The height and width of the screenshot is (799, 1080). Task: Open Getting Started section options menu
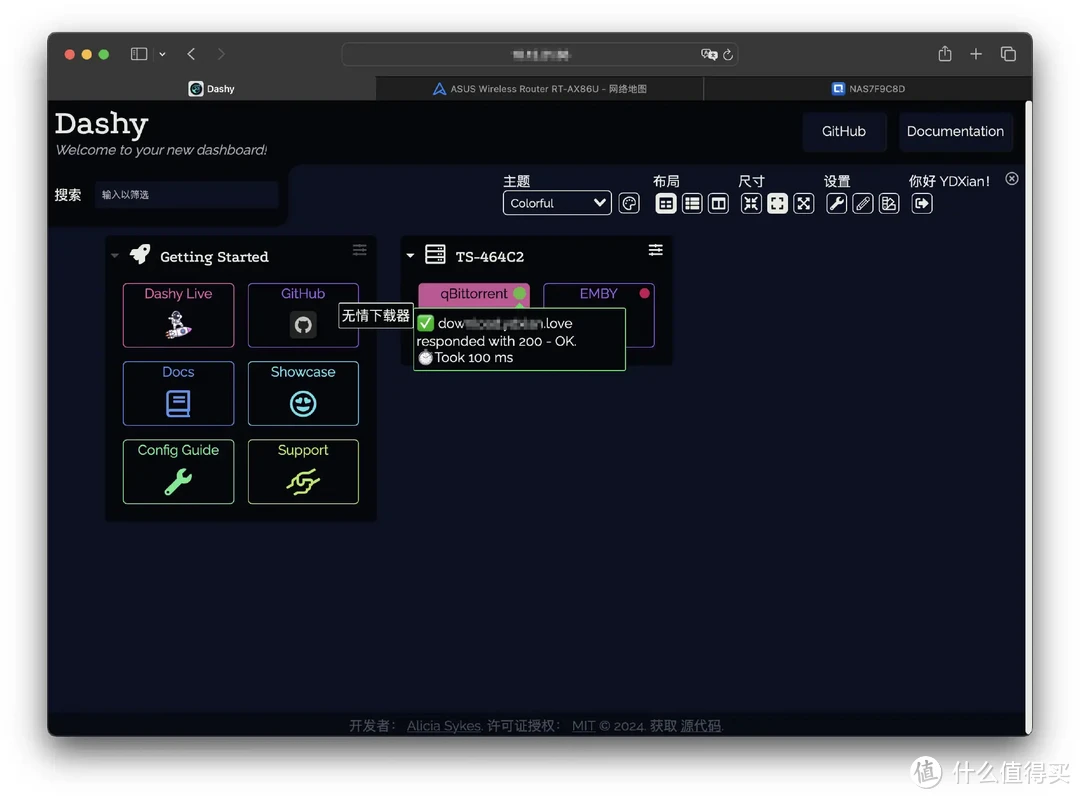[x=360, y=250]
